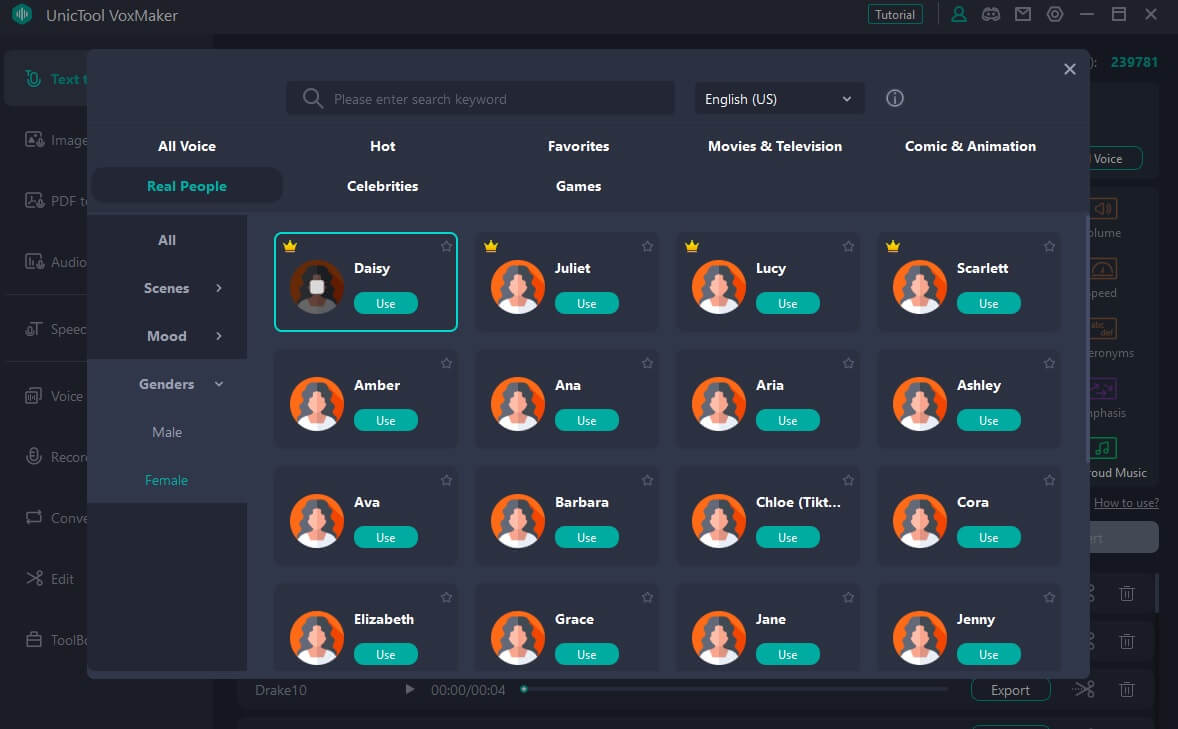Click the Text to speech sidebar icon
This screenshot has width=1178, height=729.
(x=33, y=78)
